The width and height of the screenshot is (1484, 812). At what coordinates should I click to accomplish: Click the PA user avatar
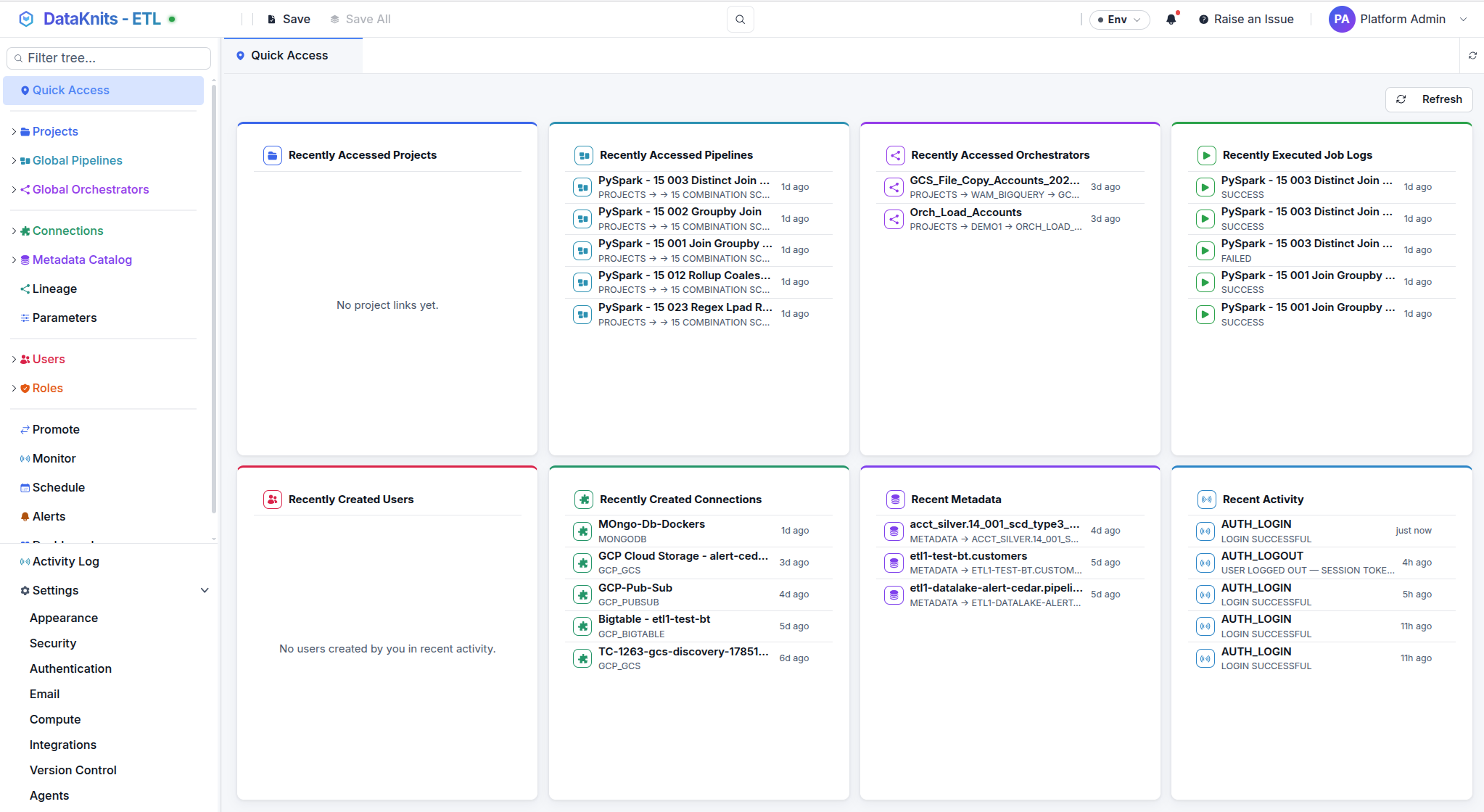tap(1341, 20)
